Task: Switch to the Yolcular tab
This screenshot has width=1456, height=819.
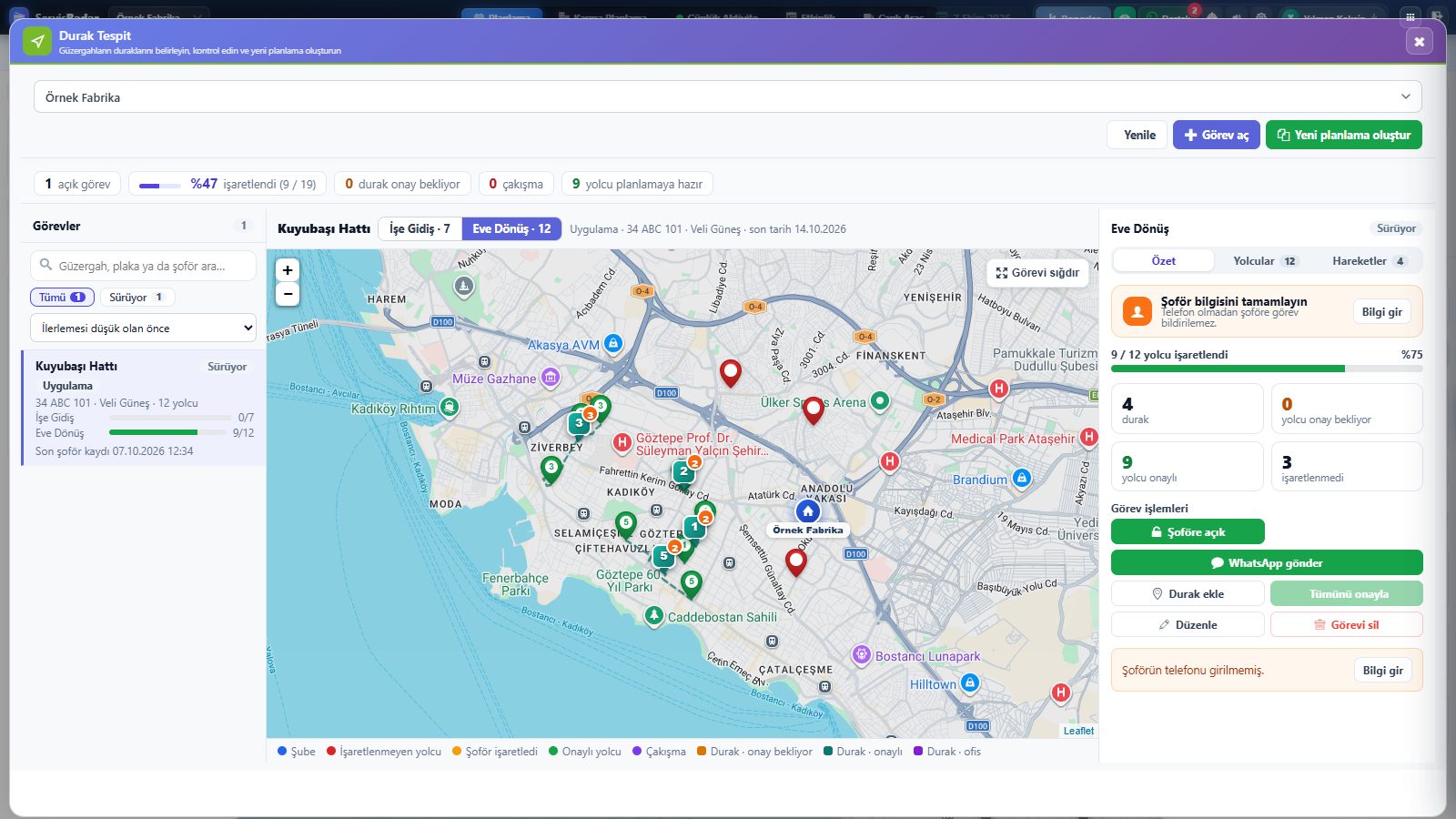Action: point(1264,261)
